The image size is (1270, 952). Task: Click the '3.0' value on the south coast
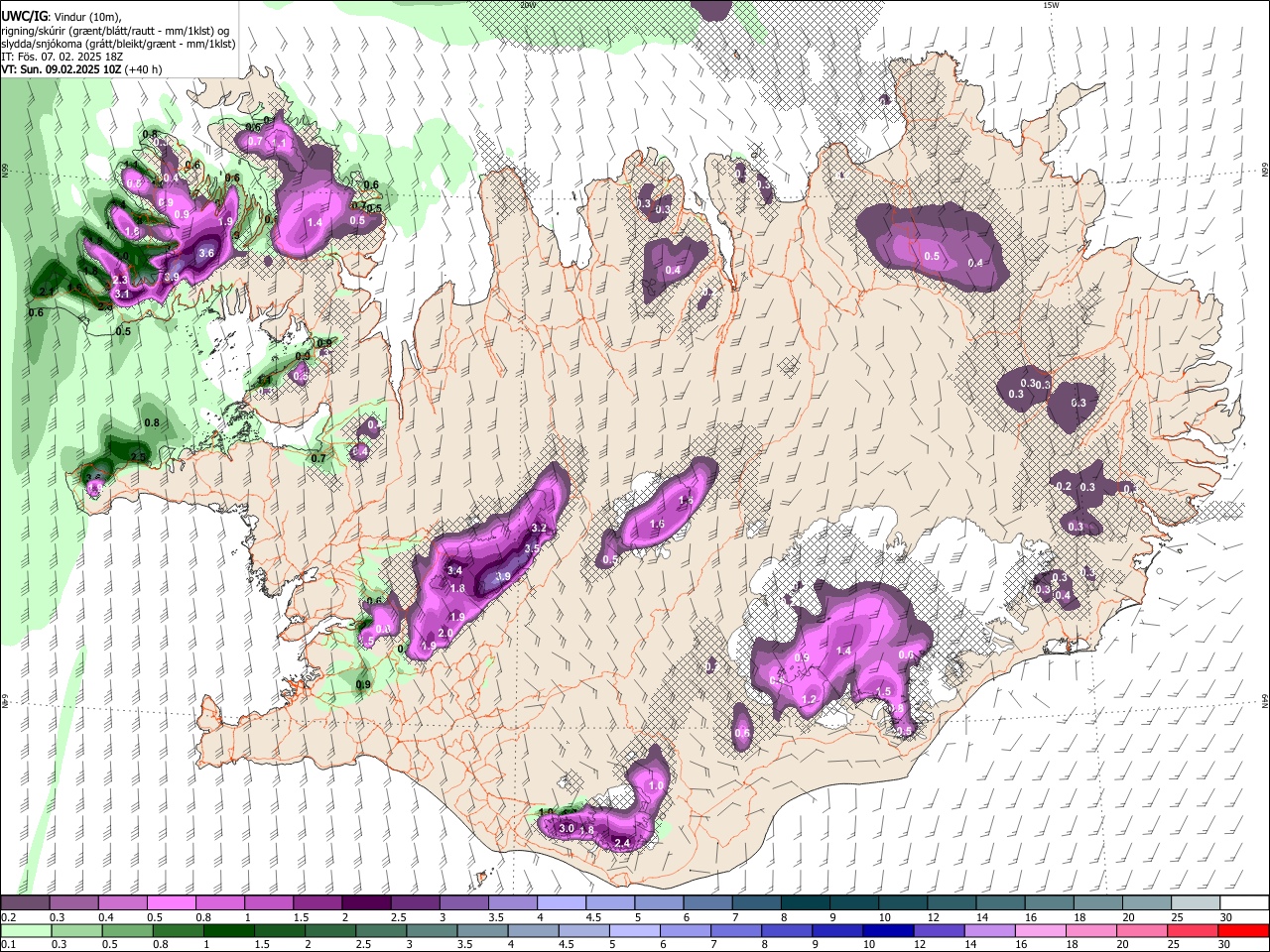(568, 828)
